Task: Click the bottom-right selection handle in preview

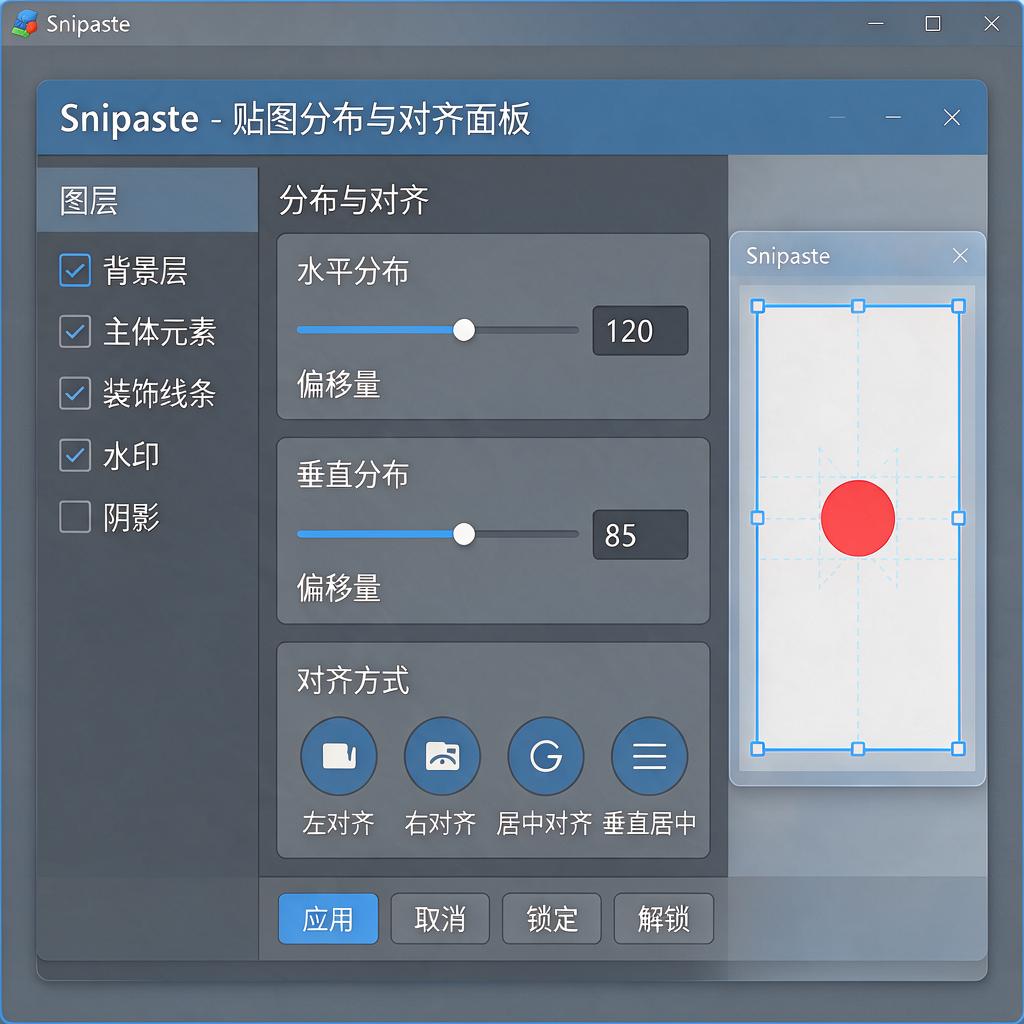Action: [x=958, y=748]
